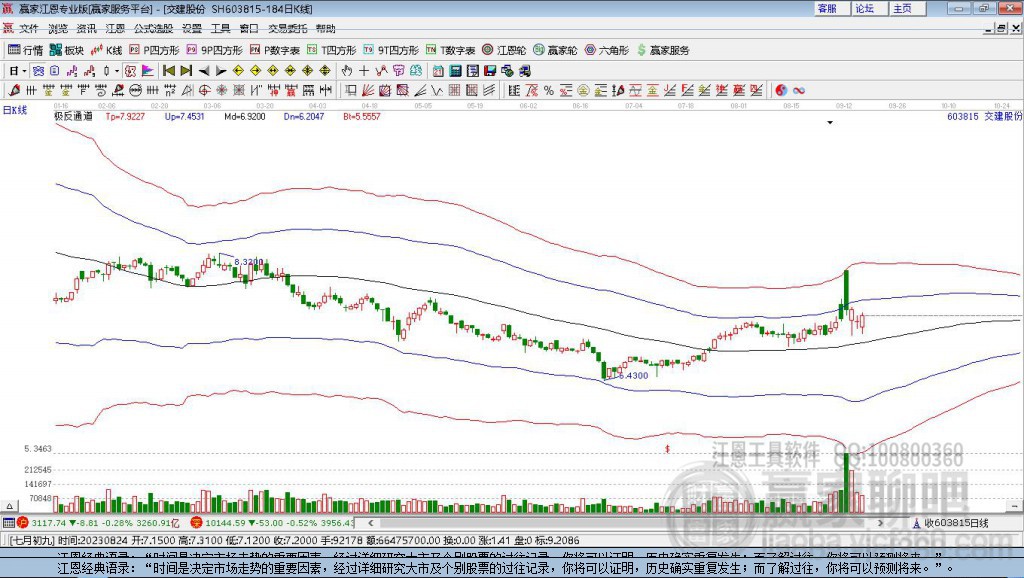Click the 8.3200 high price marker
The height and width of the screenshot is (578, 1024).
[x=248, y=262]
